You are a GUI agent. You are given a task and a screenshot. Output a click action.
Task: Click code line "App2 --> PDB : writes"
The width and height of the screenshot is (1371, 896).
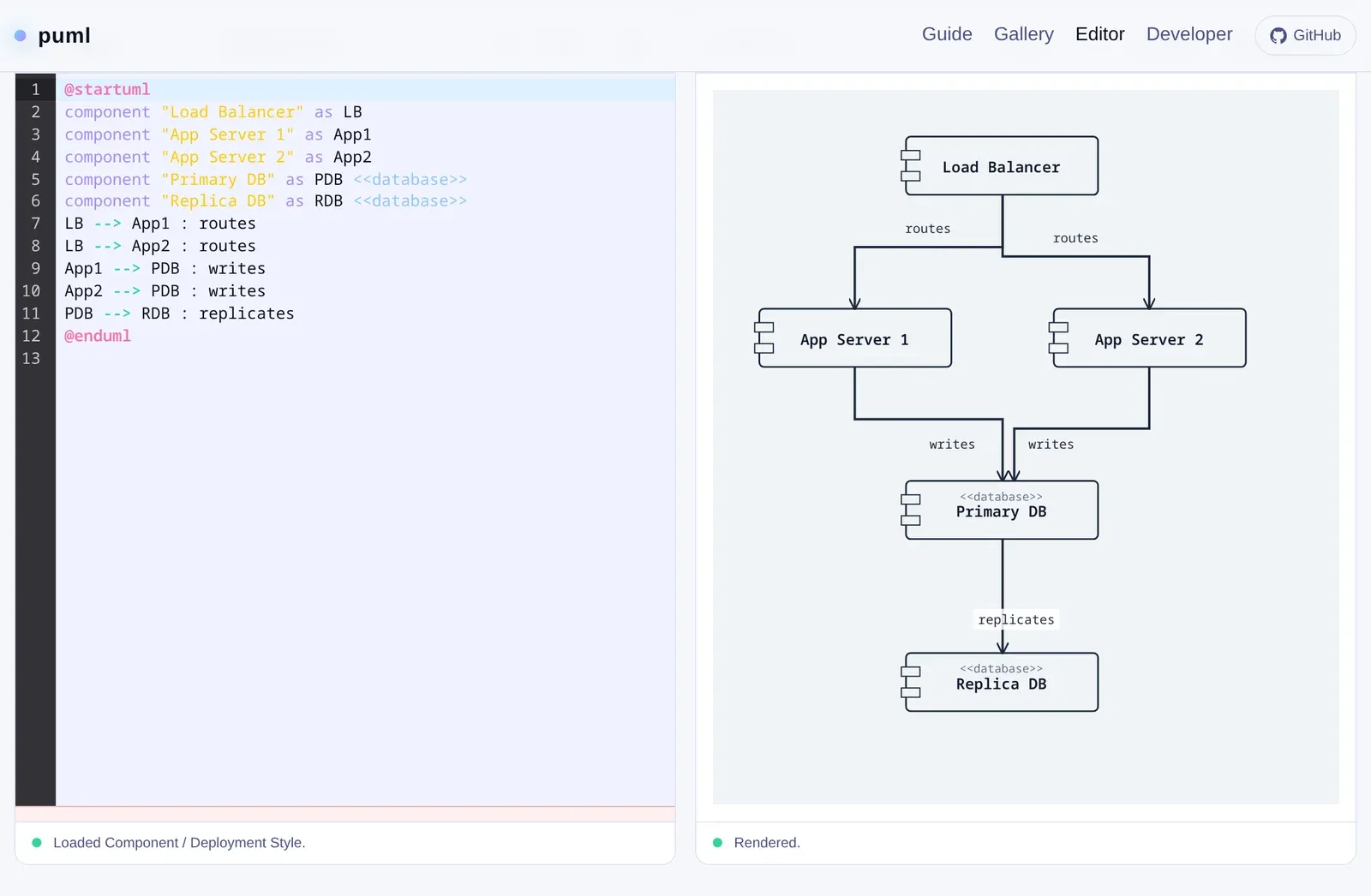click(x=165, y=291)
